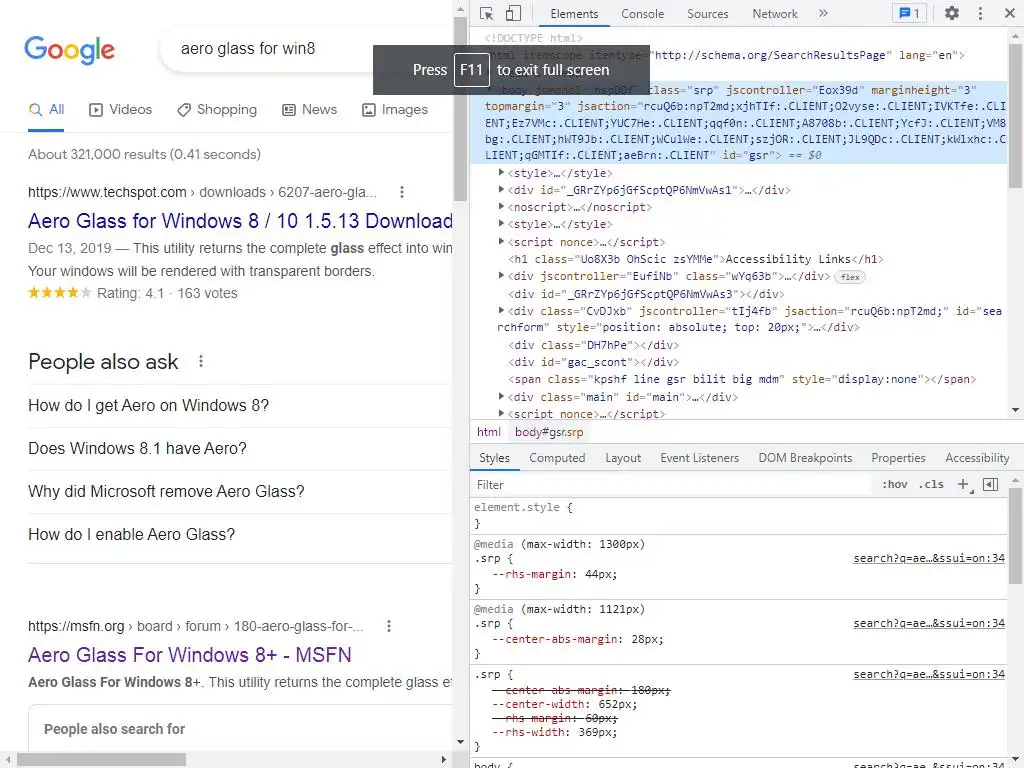
Task: Add new style rule plus icon
Action: pos(964,485)
